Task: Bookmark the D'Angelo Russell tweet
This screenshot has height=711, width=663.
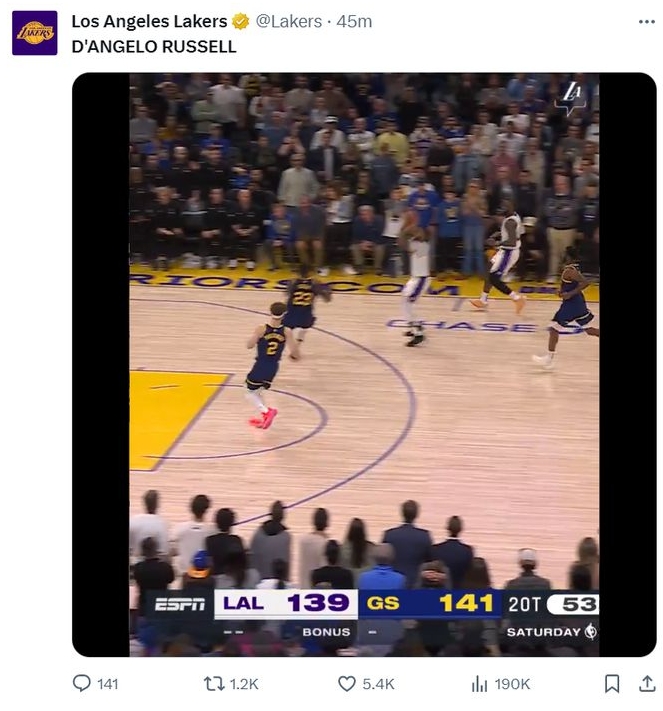Action: [612, 683]
